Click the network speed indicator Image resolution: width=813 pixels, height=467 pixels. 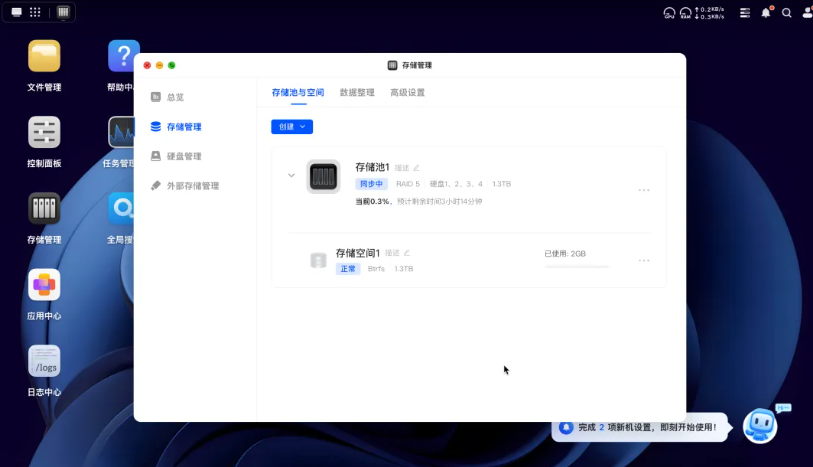709,13
